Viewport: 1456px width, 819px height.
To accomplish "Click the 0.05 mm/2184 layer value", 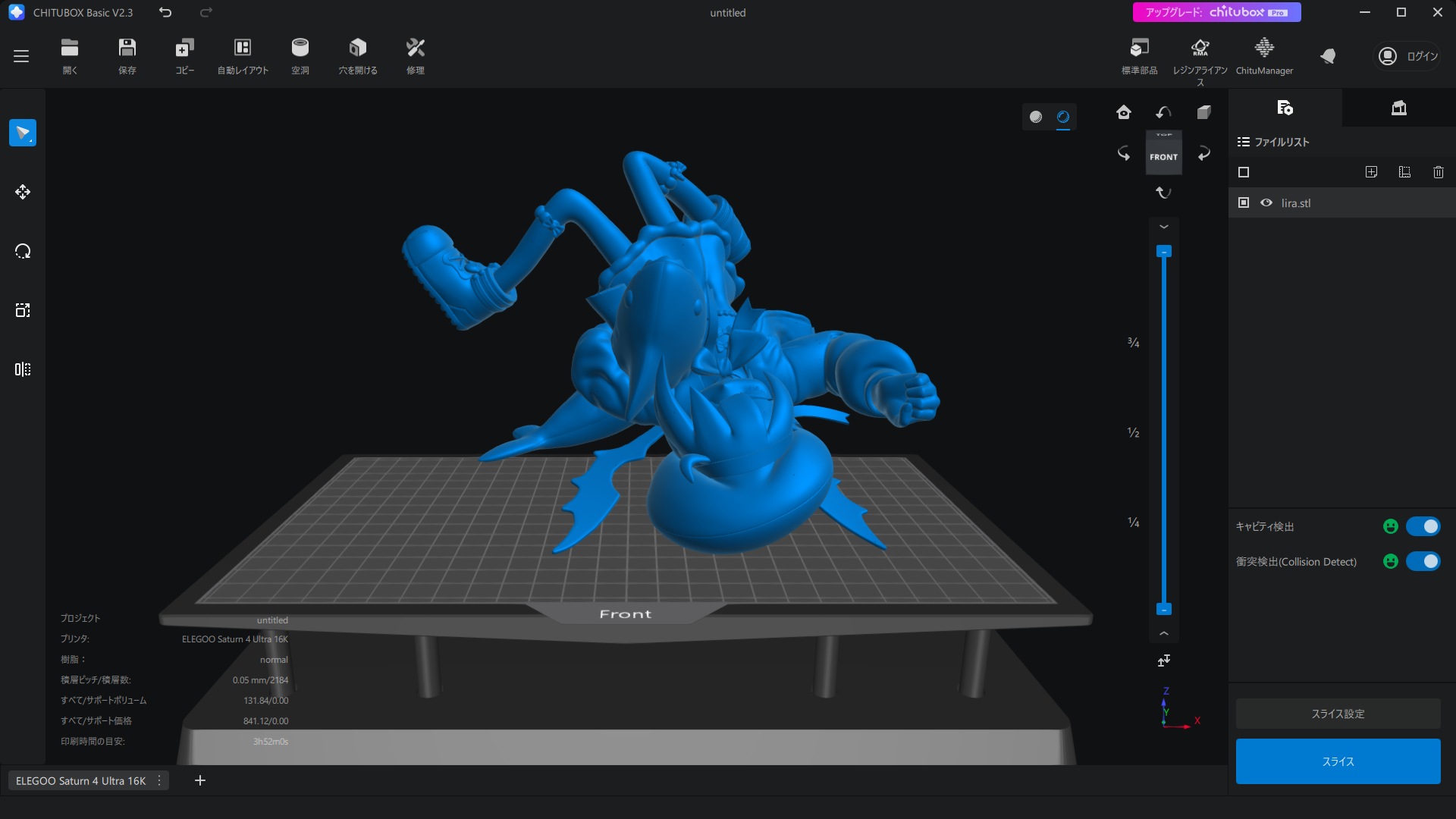I will pyautogui.click(x=260, y=680).
